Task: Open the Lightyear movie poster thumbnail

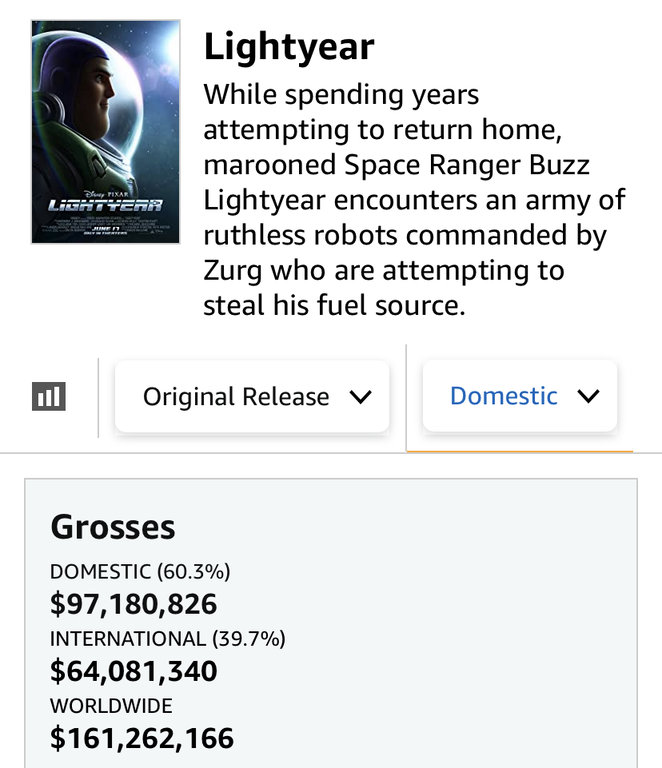Action: (x=105, y=132)
